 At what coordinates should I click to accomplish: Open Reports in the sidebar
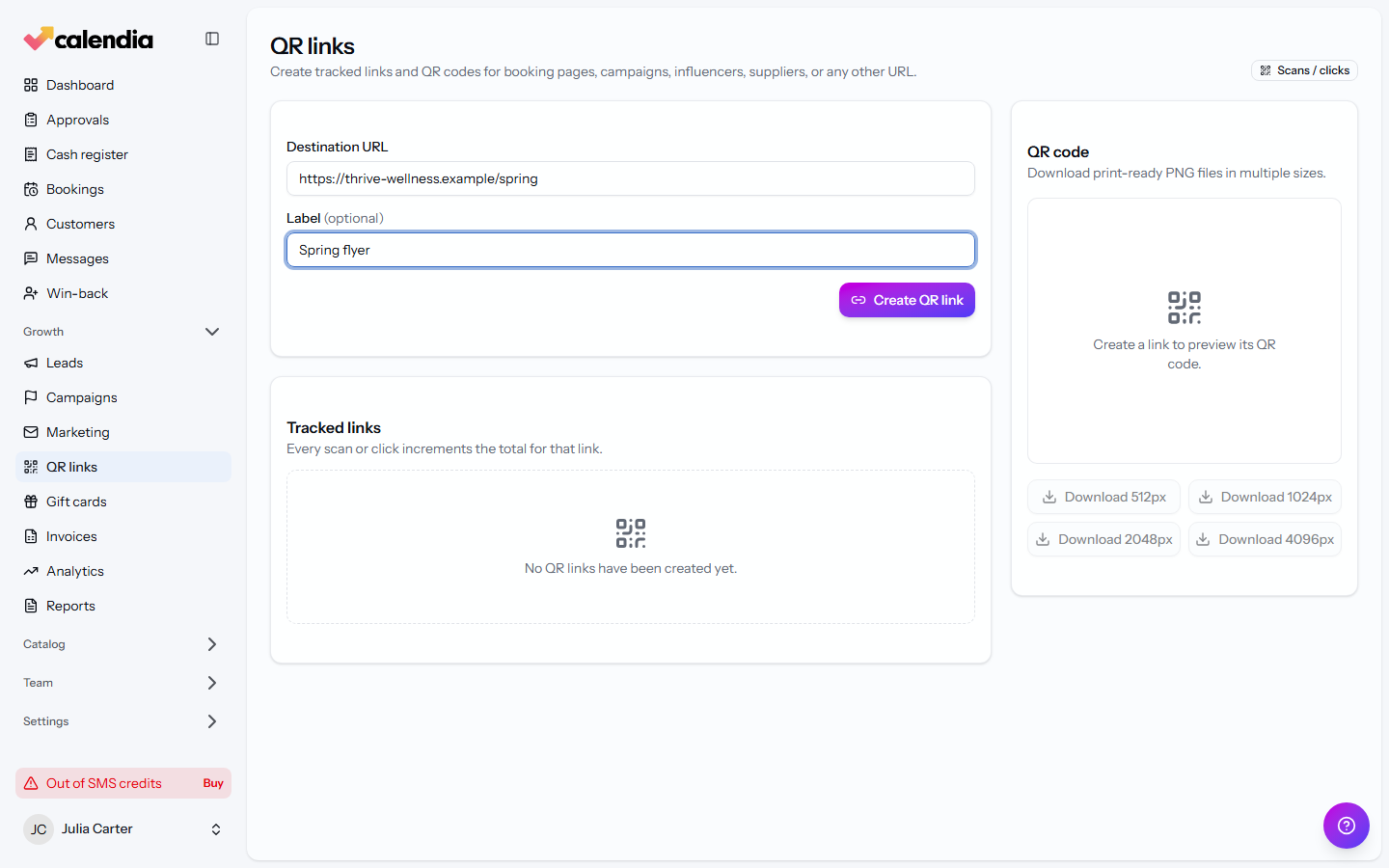pyautogui.click(x=123, y=606)
